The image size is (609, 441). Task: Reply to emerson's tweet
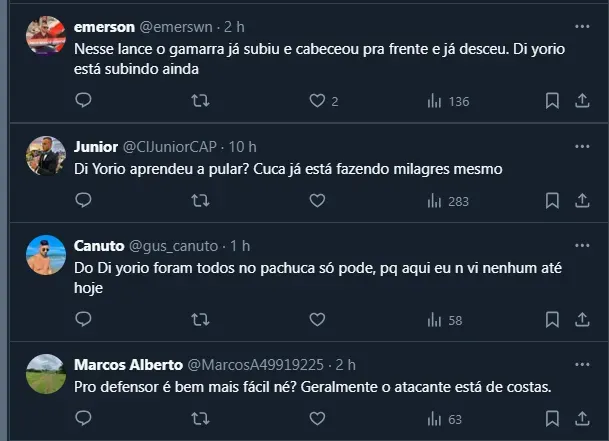point(84,100)
